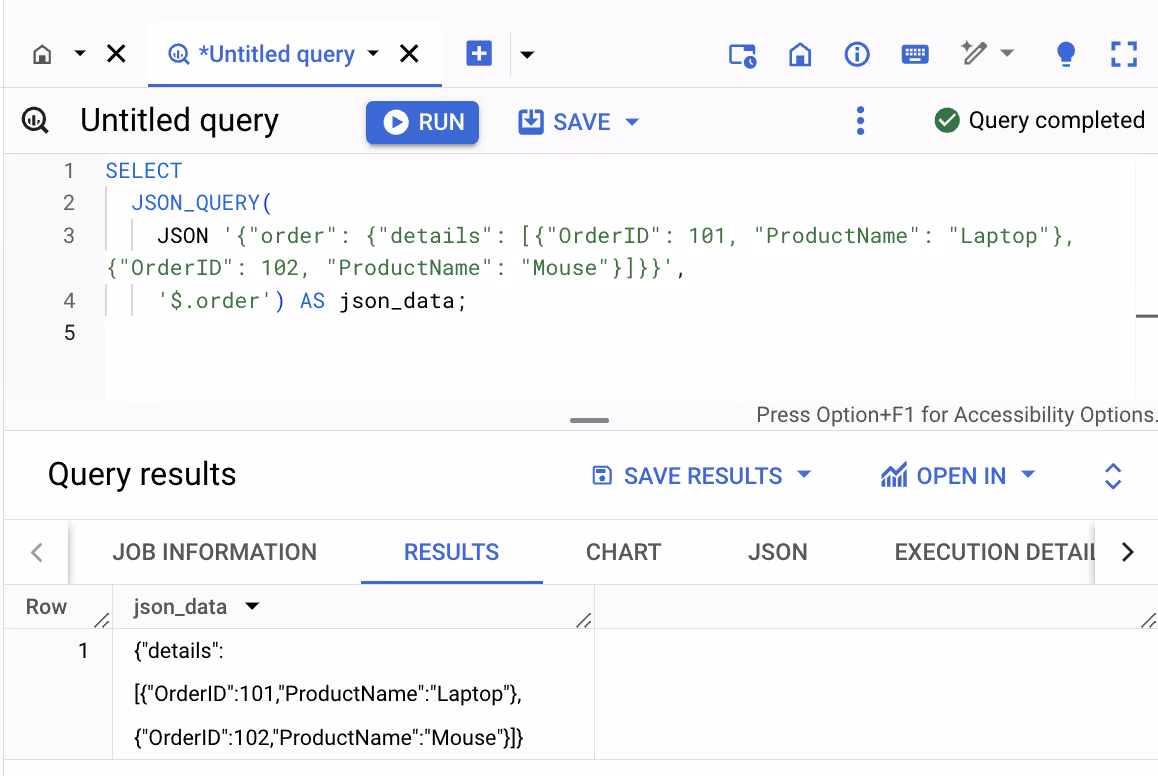Click the Row column resize handle

tap(102, 620)
